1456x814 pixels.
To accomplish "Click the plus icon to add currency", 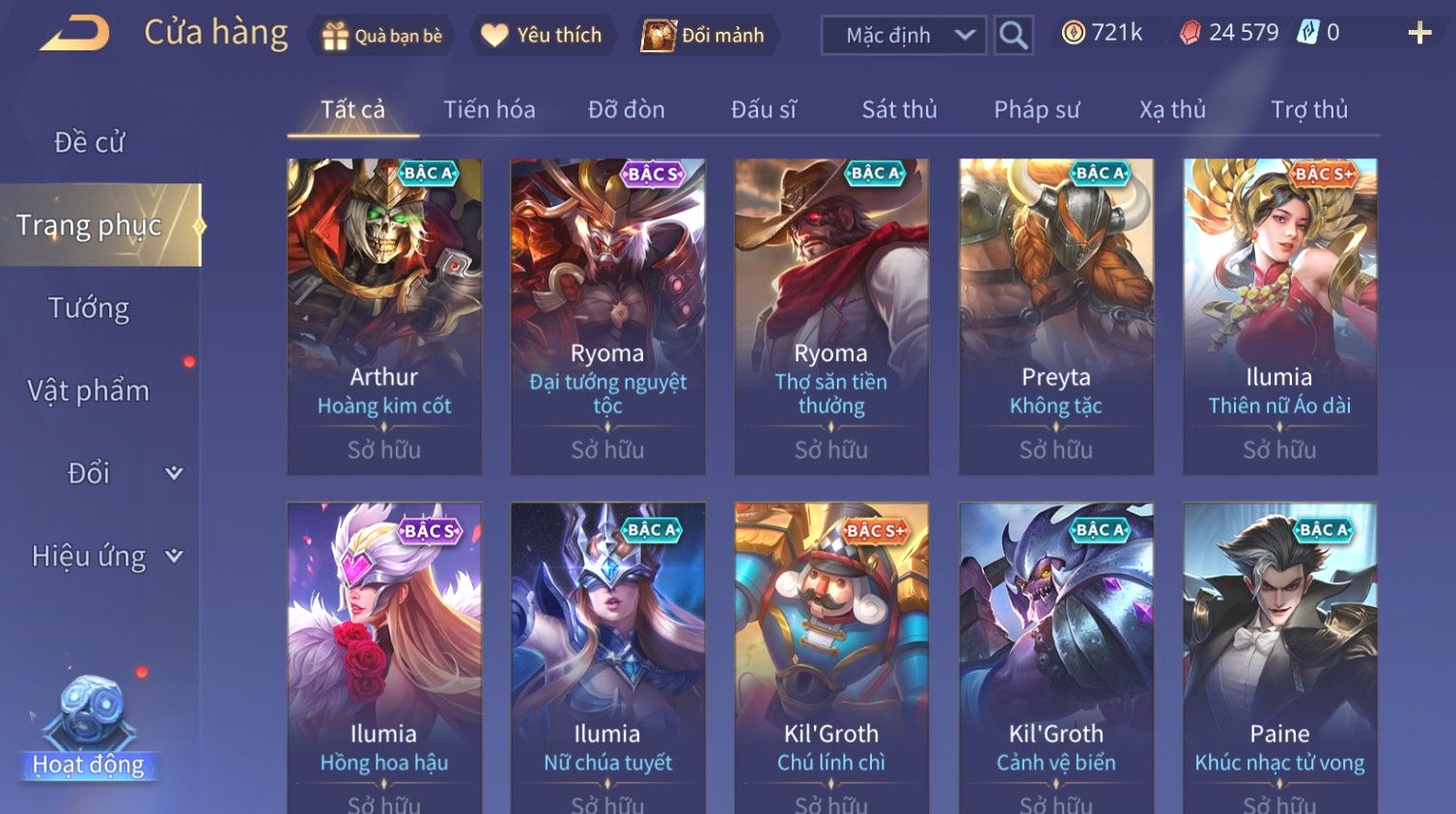I will (1419, 34).
